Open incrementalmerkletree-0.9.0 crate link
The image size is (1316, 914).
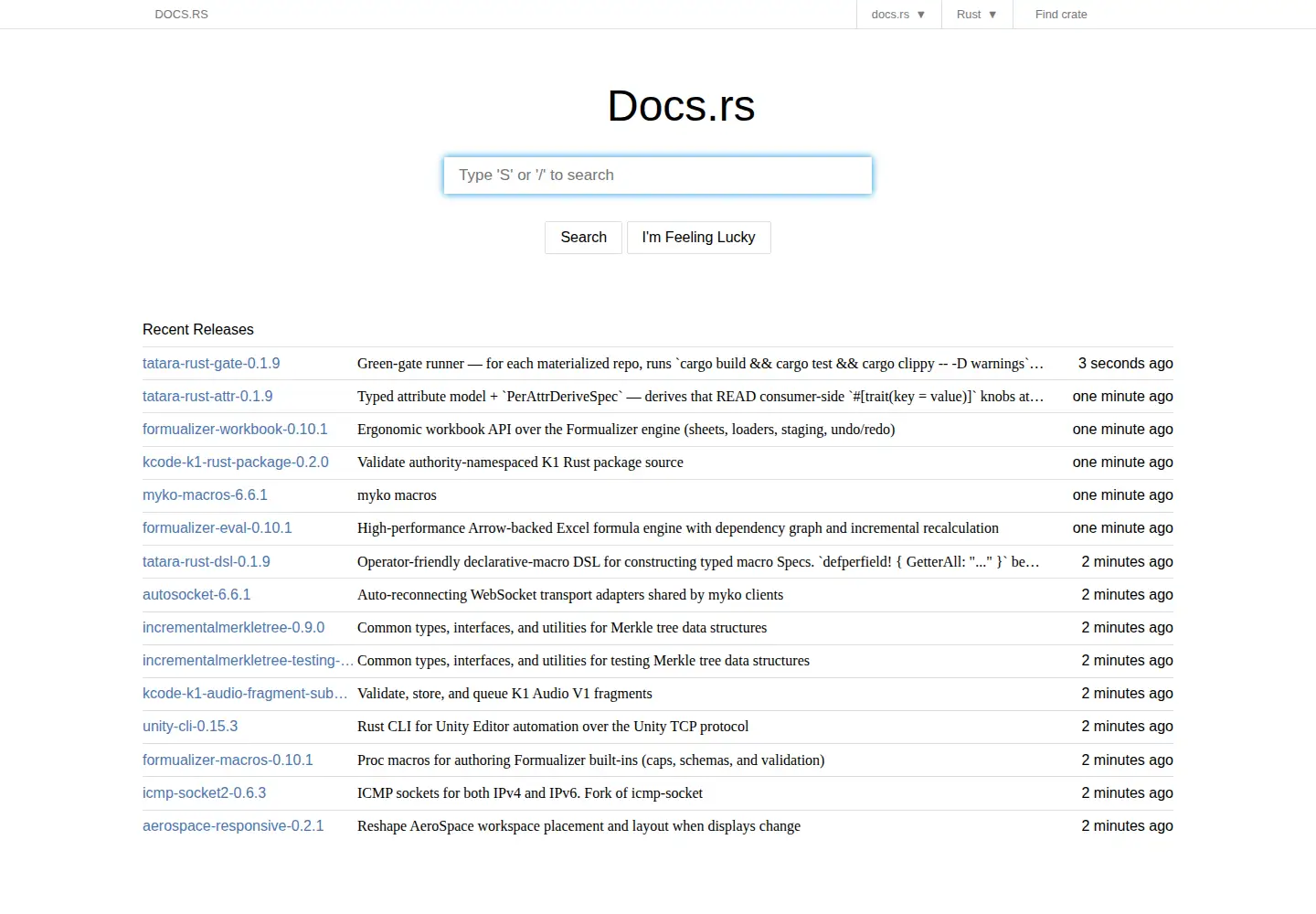(233, 628)
